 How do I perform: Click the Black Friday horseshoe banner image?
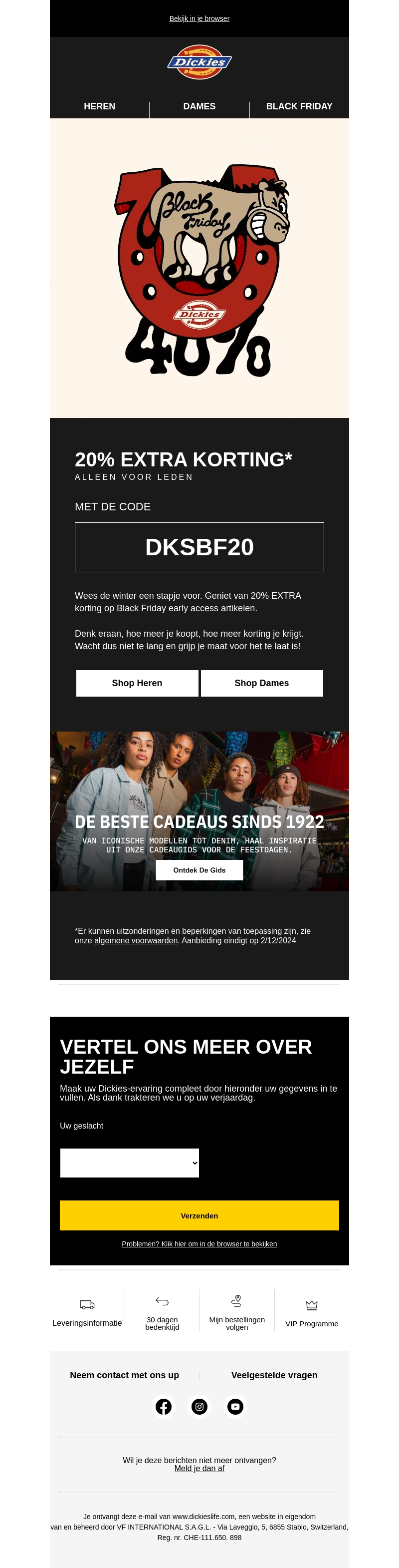coord(199,268)
